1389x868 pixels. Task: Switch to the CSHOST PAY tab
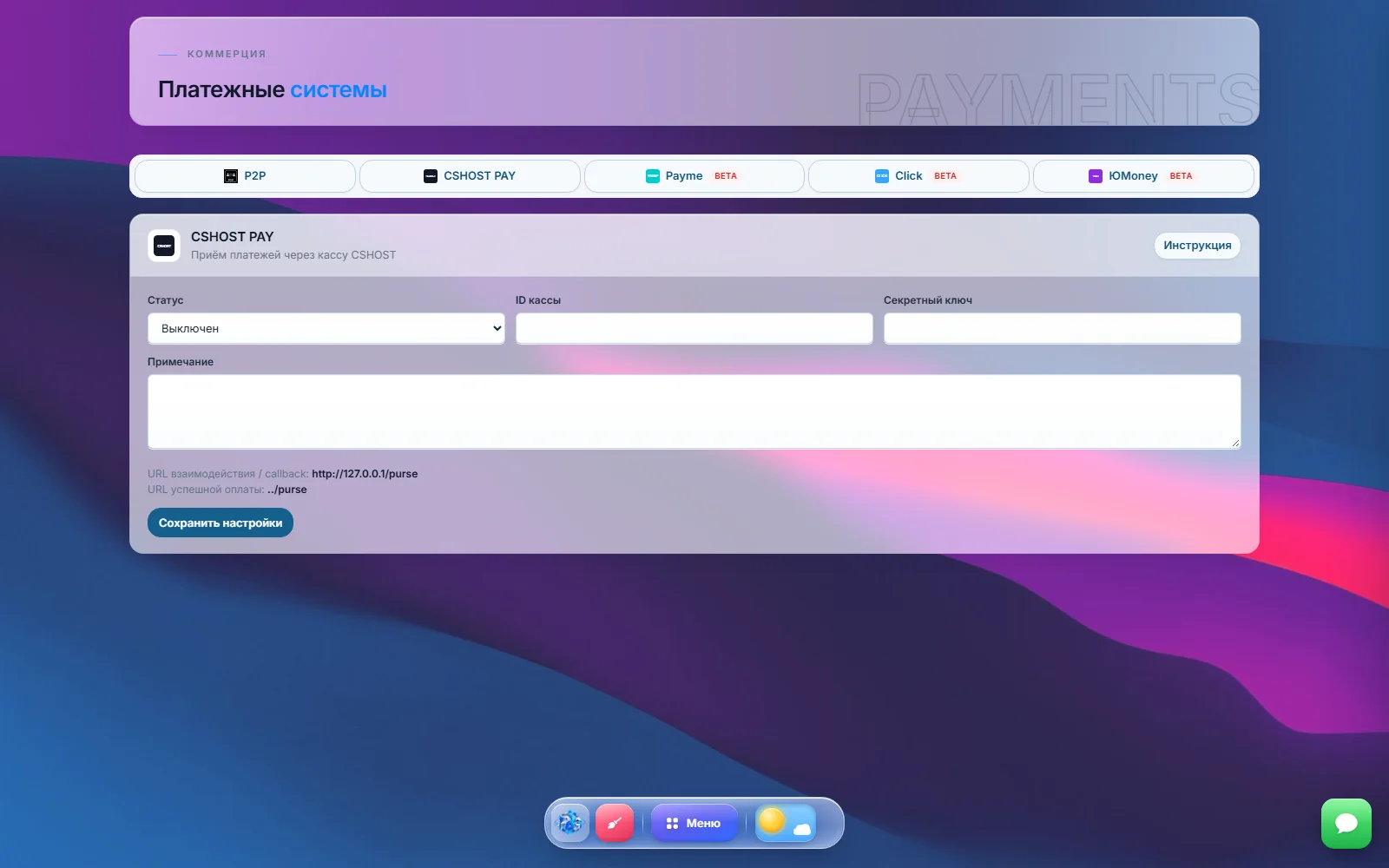470,176
